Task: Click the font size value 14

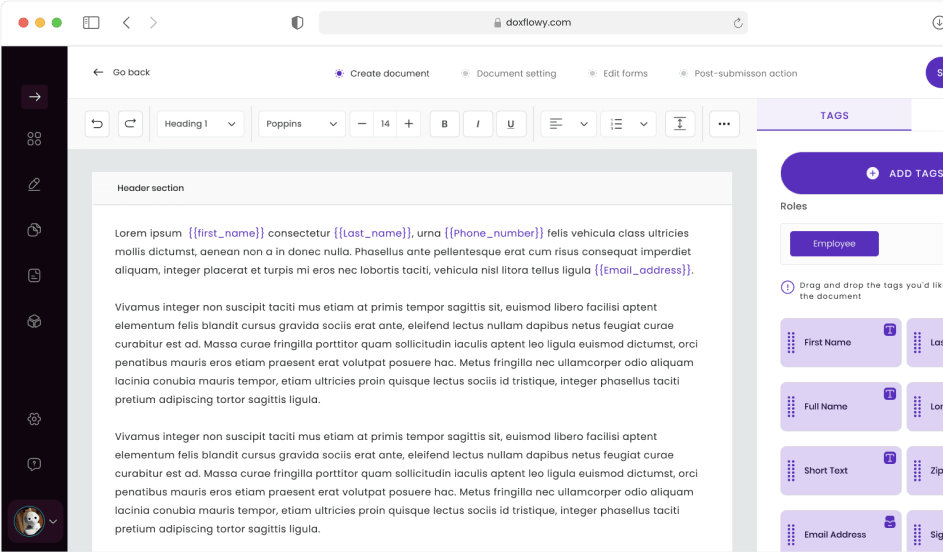Action: click(385, 124)
